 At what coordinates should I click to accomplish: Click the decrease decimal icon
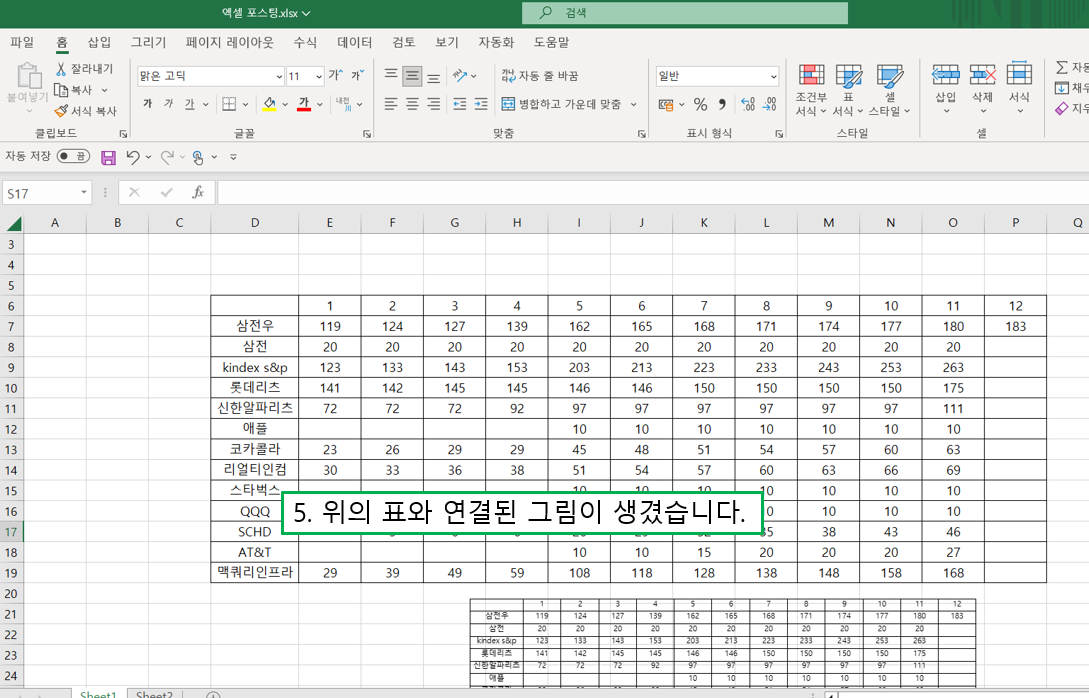tap(770, 104)
